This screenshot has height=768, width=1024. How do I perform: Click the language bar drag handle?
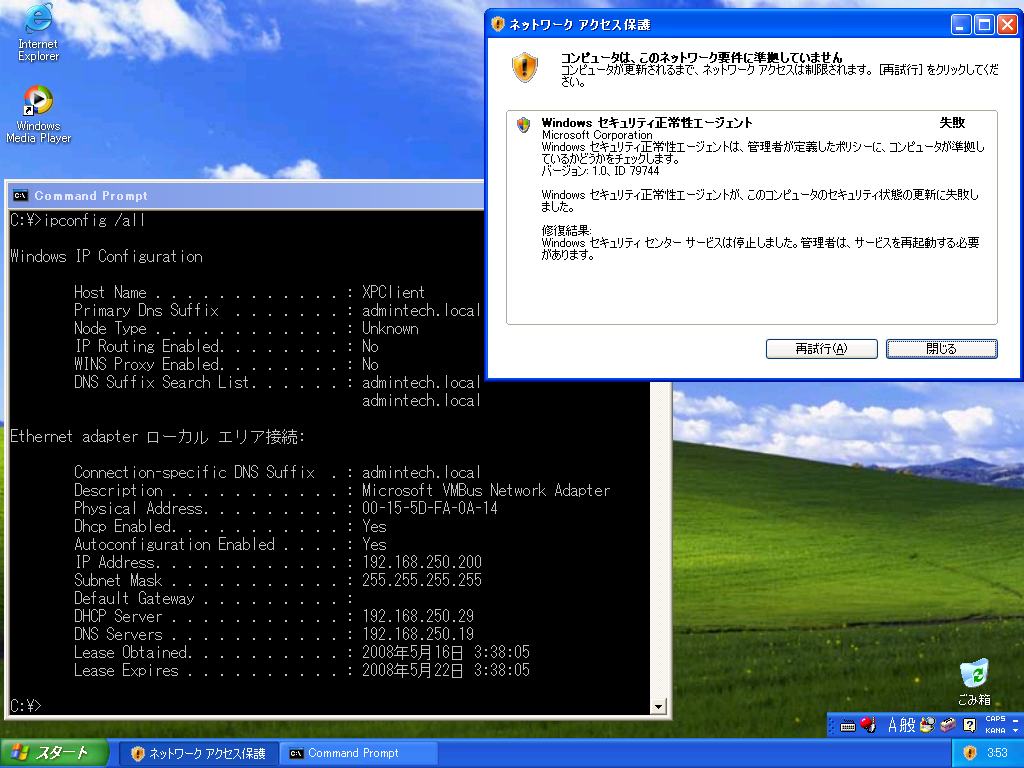(832, 725)
